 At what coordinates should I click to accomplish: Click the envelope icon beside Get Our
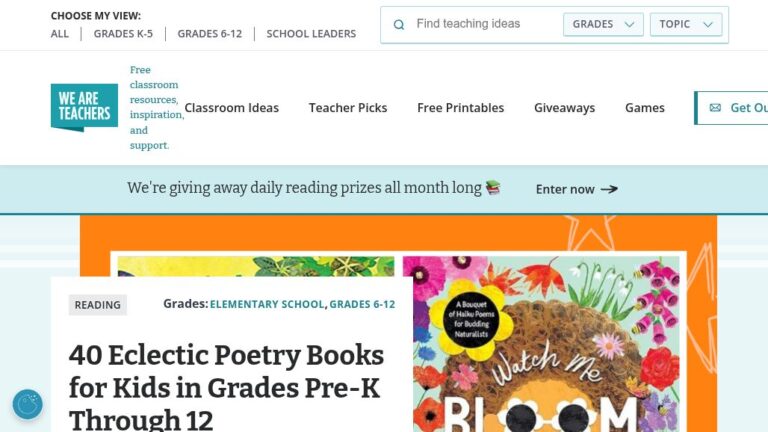715,108
